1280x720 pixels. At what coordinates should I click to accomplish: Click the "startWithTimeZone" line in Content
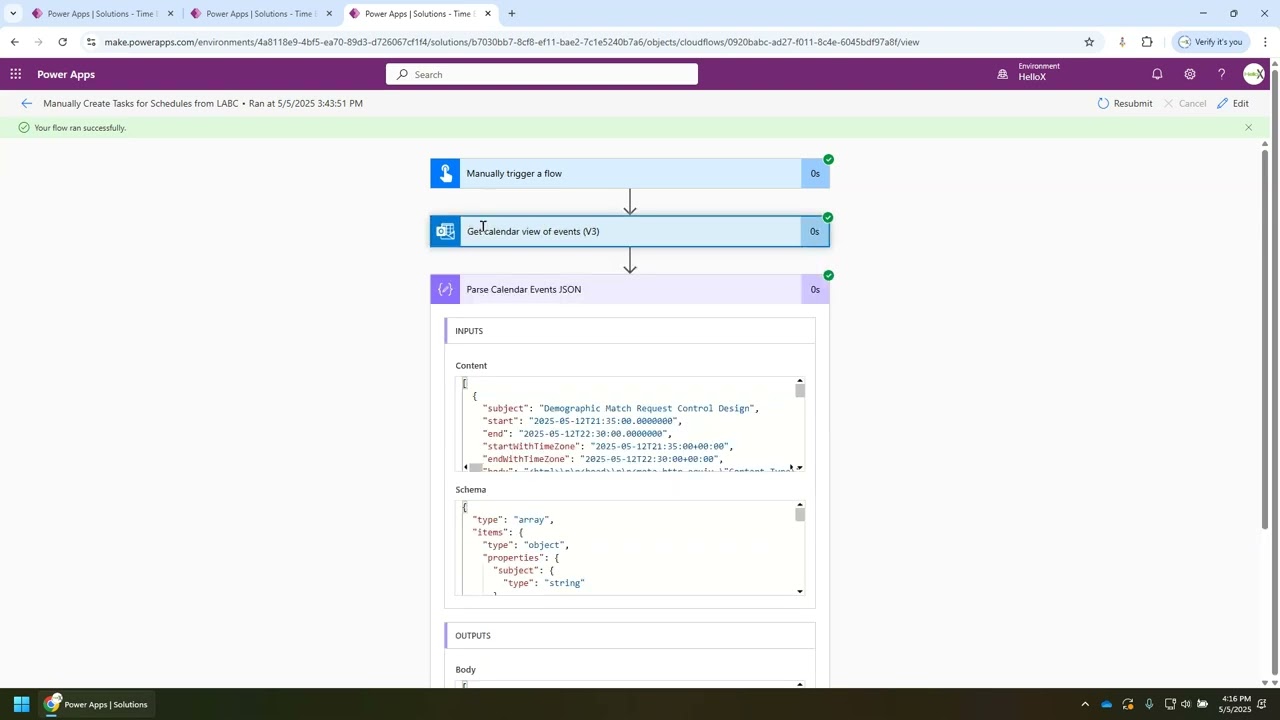point(608,446)
